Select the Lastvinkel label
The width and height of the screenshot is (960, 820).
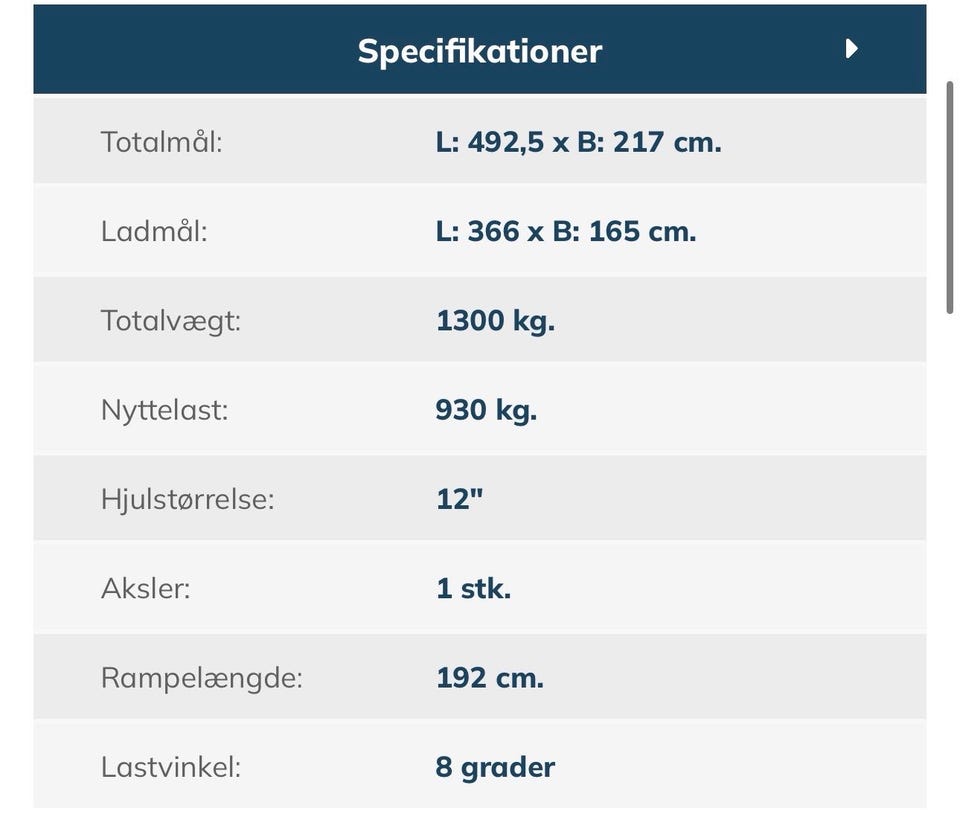pyautogui.click(x=171, y=767)
